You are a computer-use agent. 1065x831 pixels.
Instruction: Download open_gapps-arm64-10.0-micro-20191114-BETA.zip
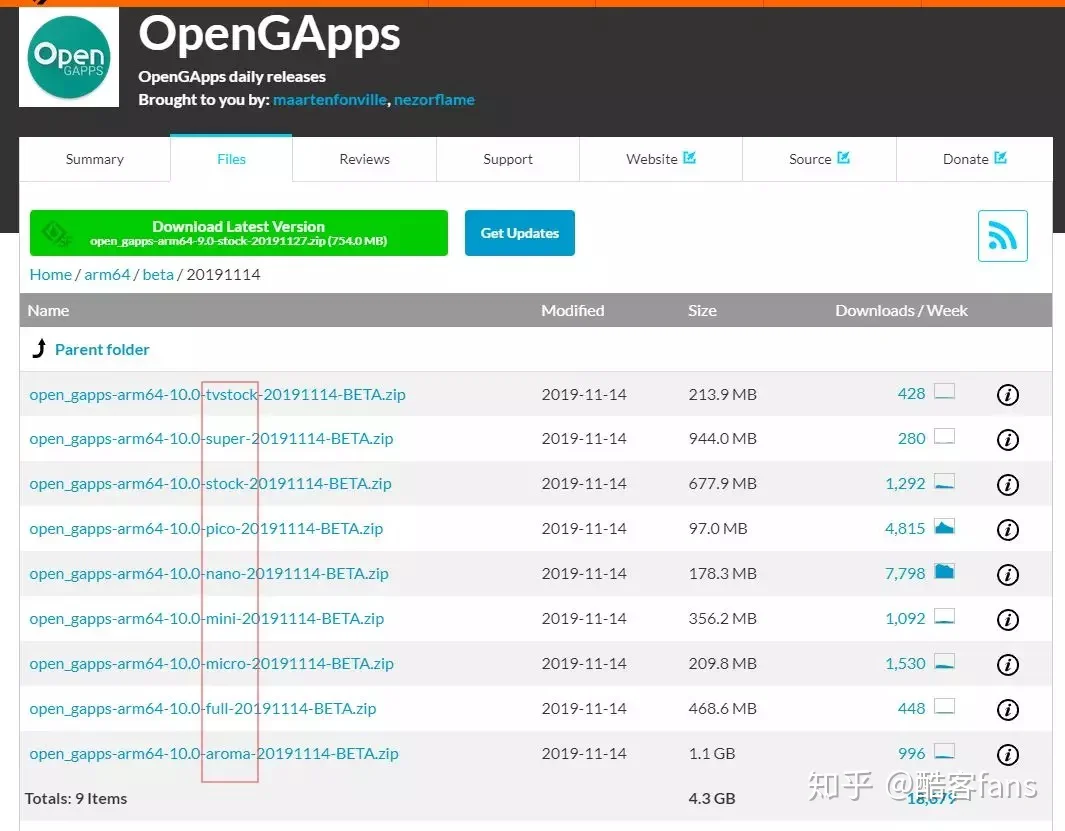coord(211,663)
